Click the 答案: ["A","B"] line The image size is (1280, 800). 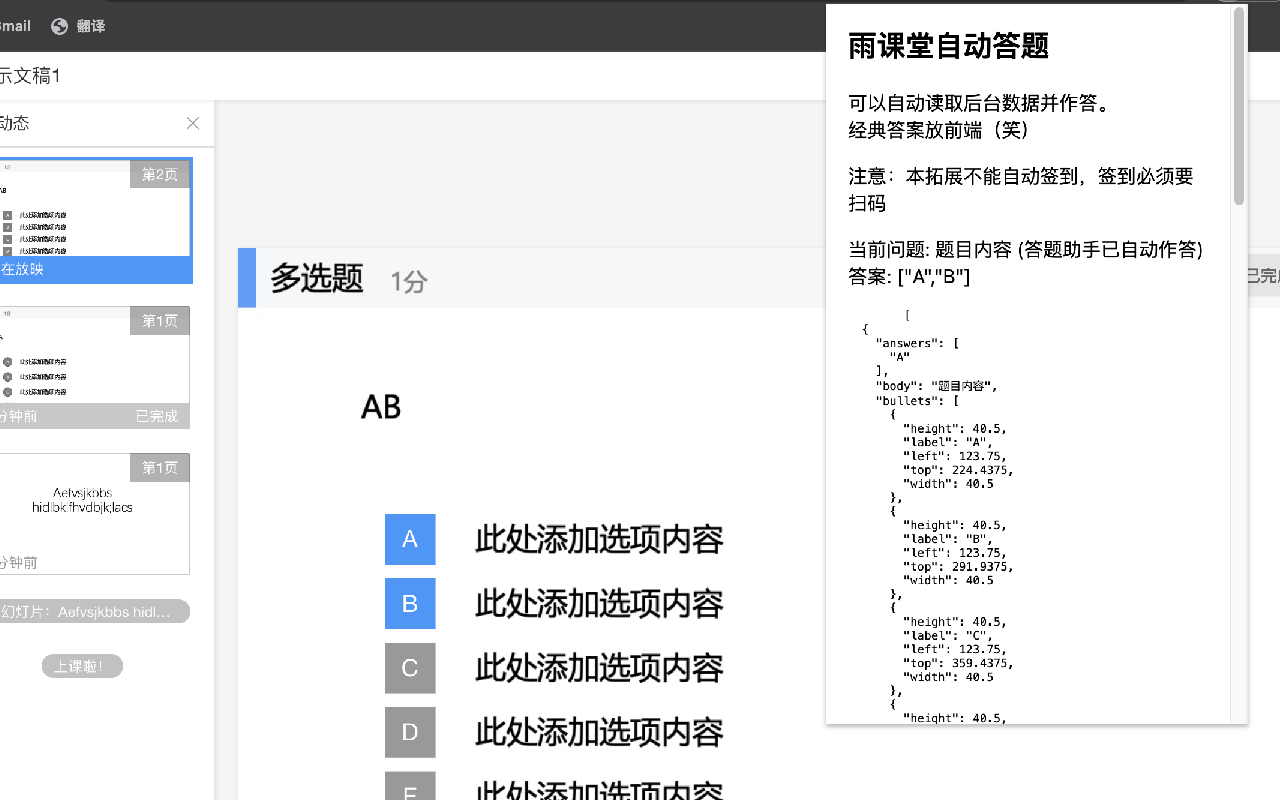[909, 276]
